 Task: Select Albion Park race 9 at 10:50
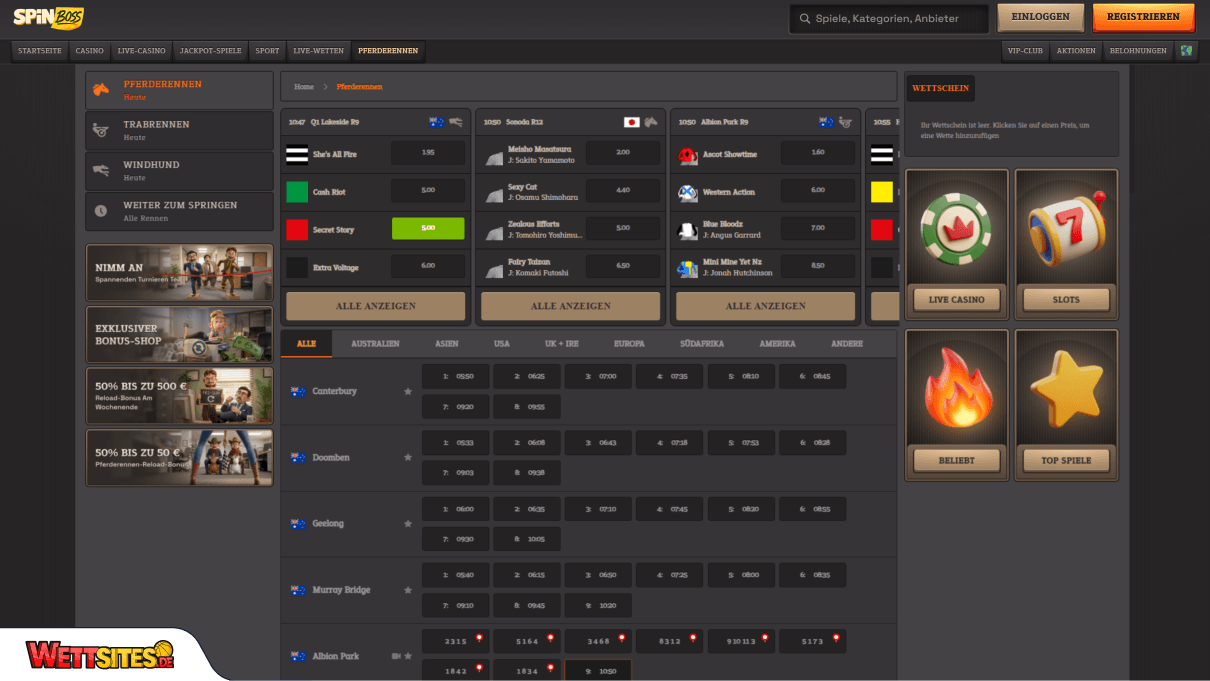[x=598, y=672]
